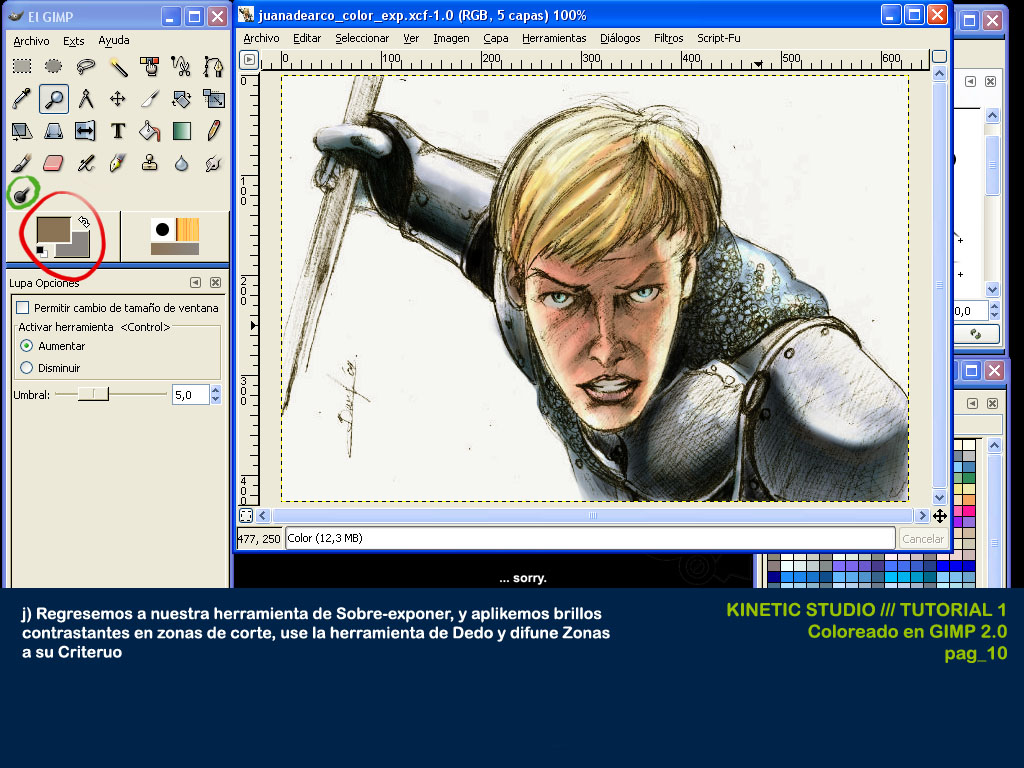Click the foreground brown color swatch
Viewport: 1024px width, 768px height.
pos(53,230)
